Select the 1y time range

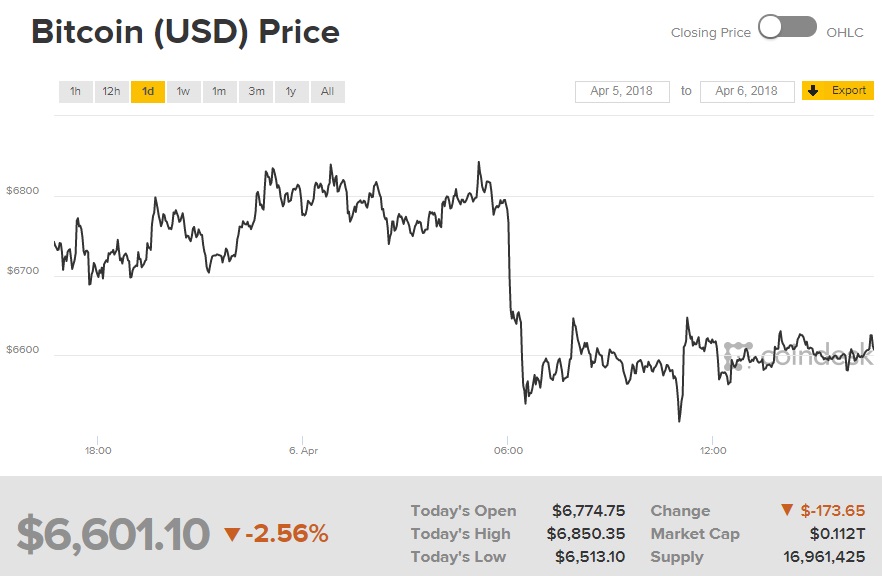pyautogui.click(x=290, y=91)
